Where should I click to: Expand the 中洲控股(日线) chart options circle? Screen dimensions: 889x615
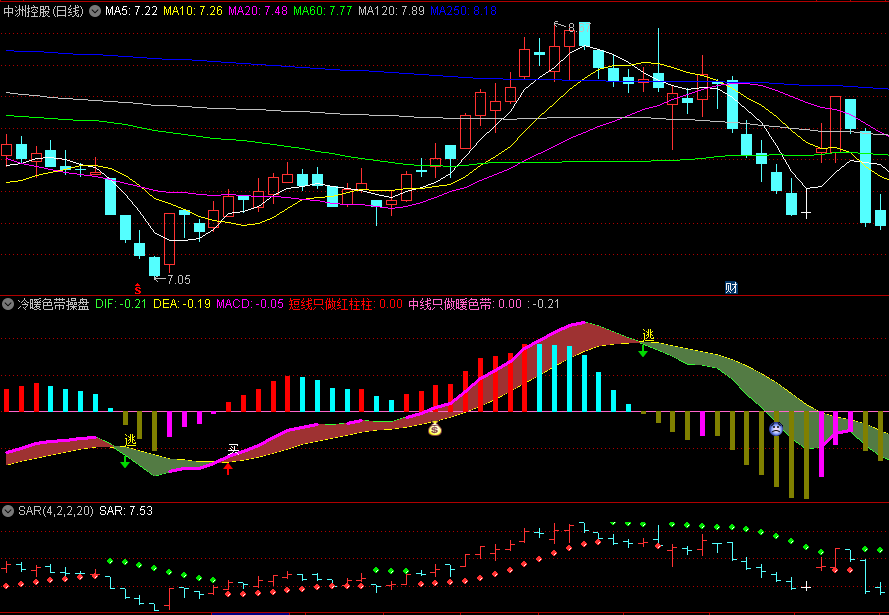96,11
